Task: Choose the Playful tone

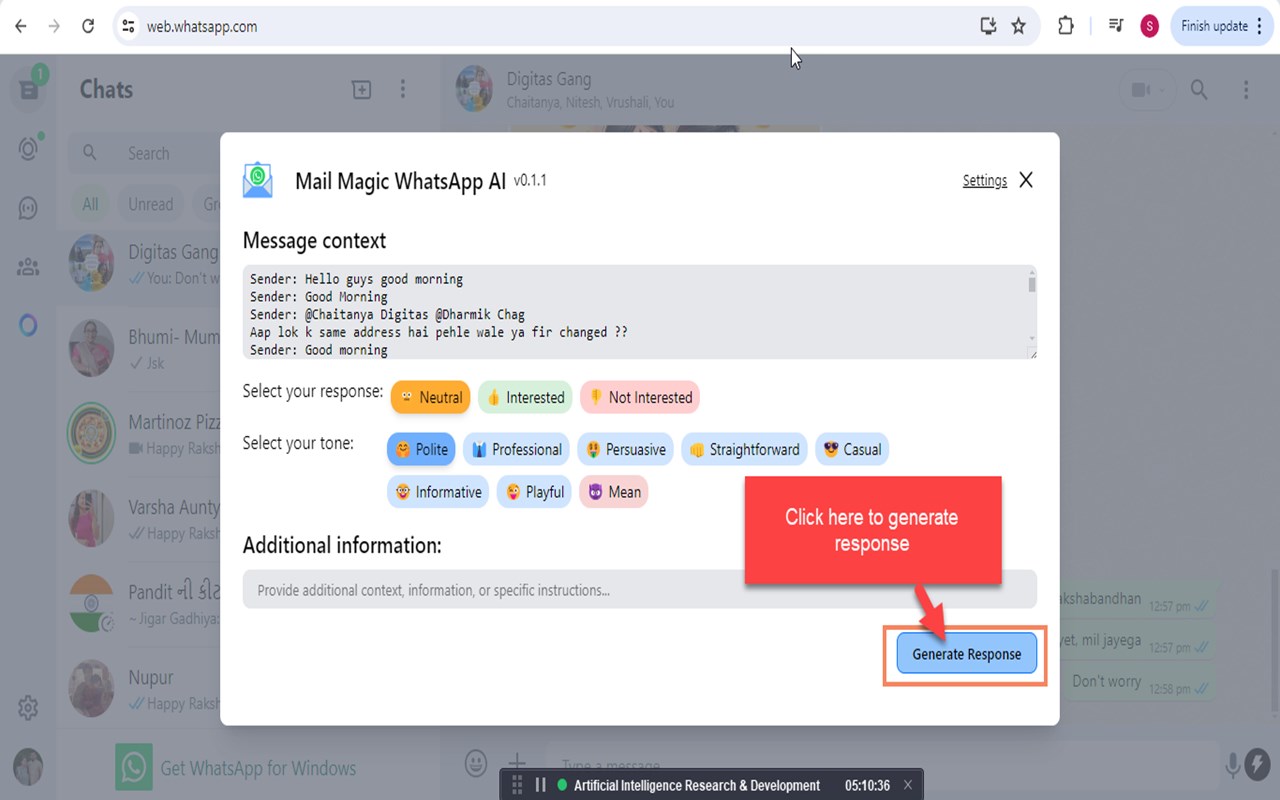Action: click(x=534, y=491)
